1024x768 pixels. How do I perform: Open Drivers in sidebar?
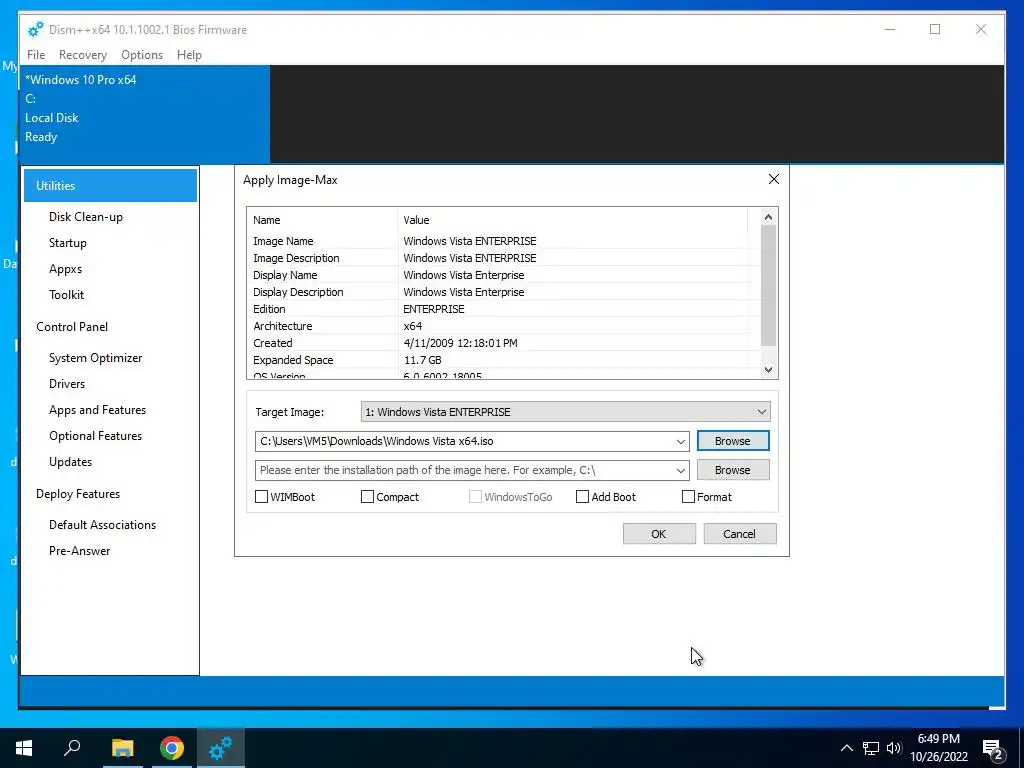(x=67, y=384)
